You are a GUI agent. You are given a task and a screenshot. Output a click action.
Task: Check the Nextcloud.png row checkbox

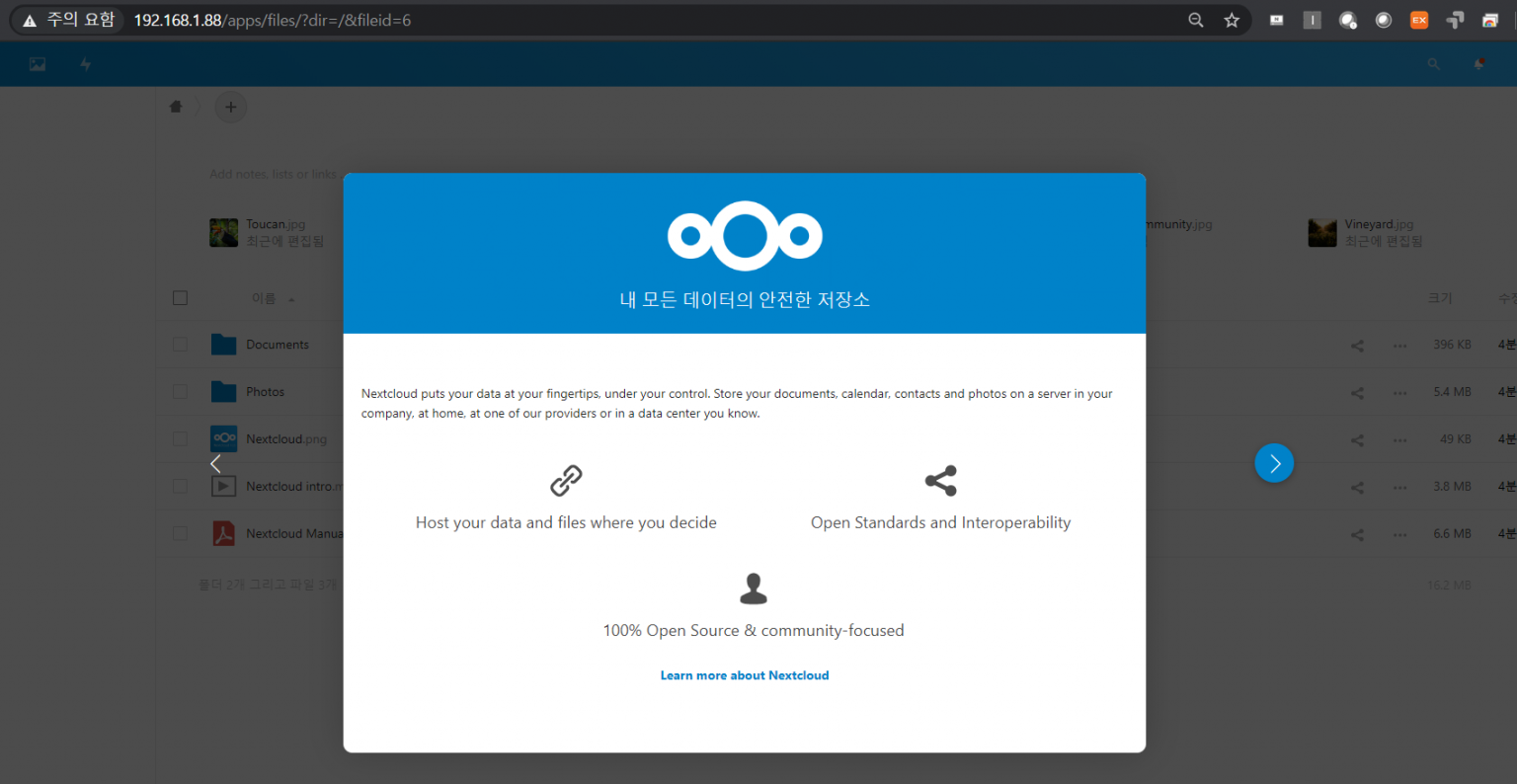tap(180, 439)
